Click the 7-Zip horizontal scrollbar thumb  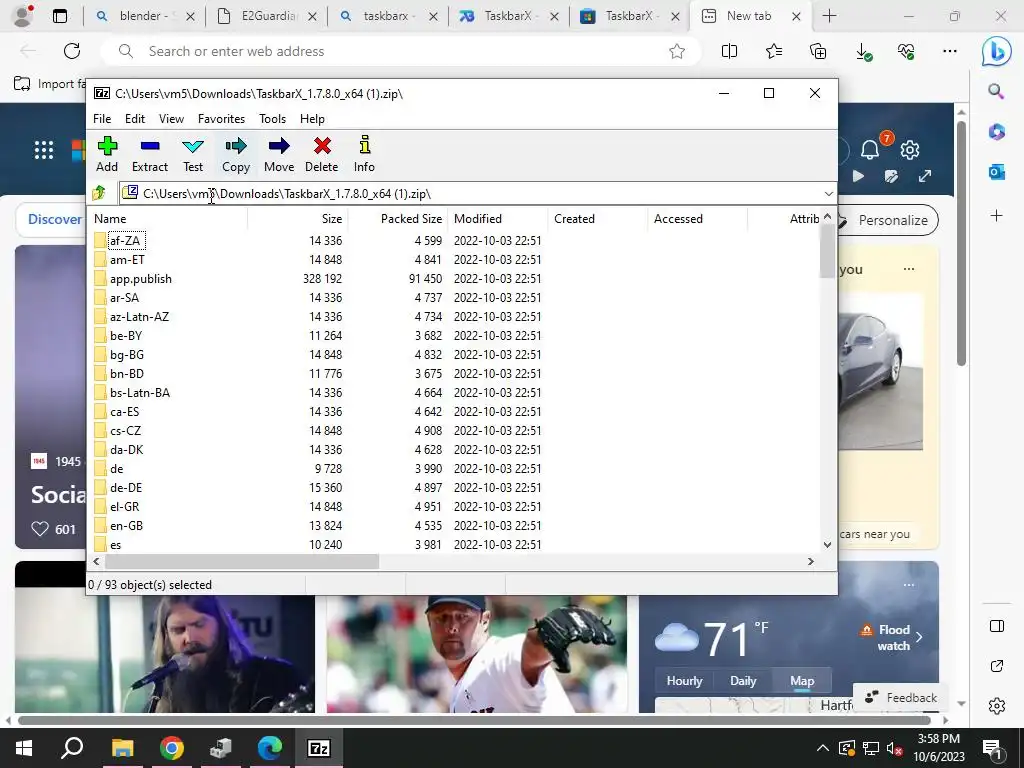click(242, 561)
